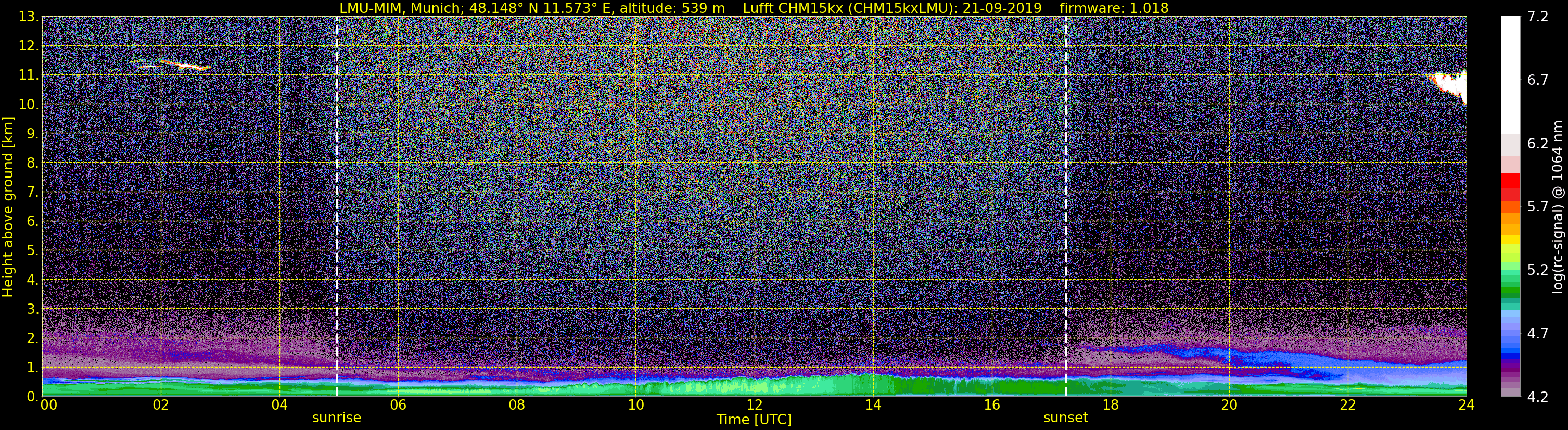Click the time axis tick label 16

pyautogui.click(x=991, y=405)
